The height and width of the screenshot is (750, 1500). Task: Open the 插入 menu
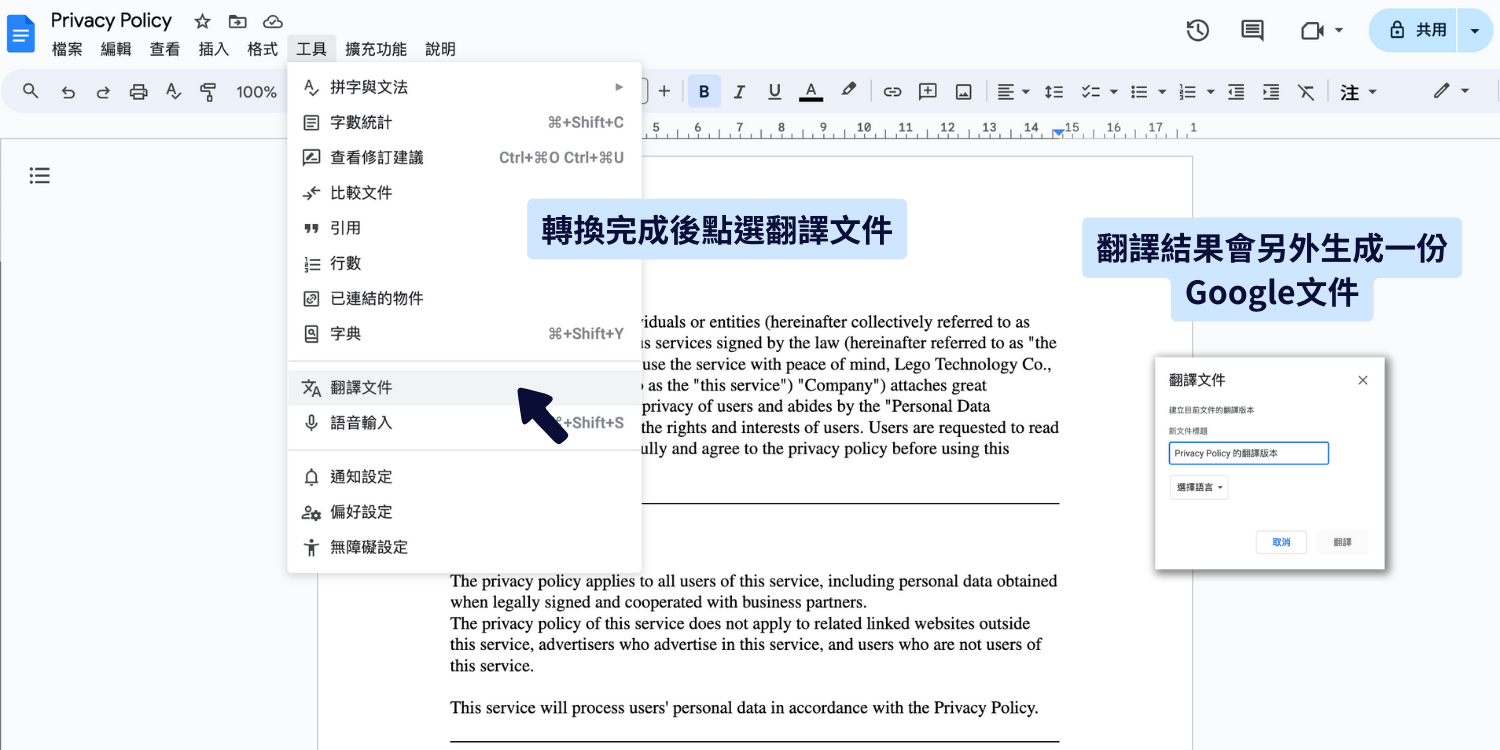pos(214,49)
